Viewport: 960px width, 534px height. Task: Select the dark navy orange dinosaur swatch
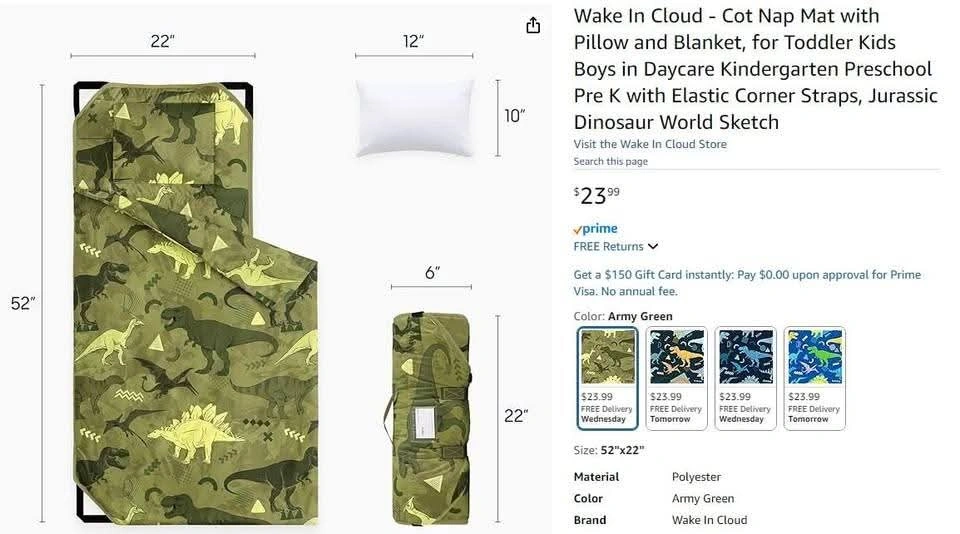coord(677,378)
